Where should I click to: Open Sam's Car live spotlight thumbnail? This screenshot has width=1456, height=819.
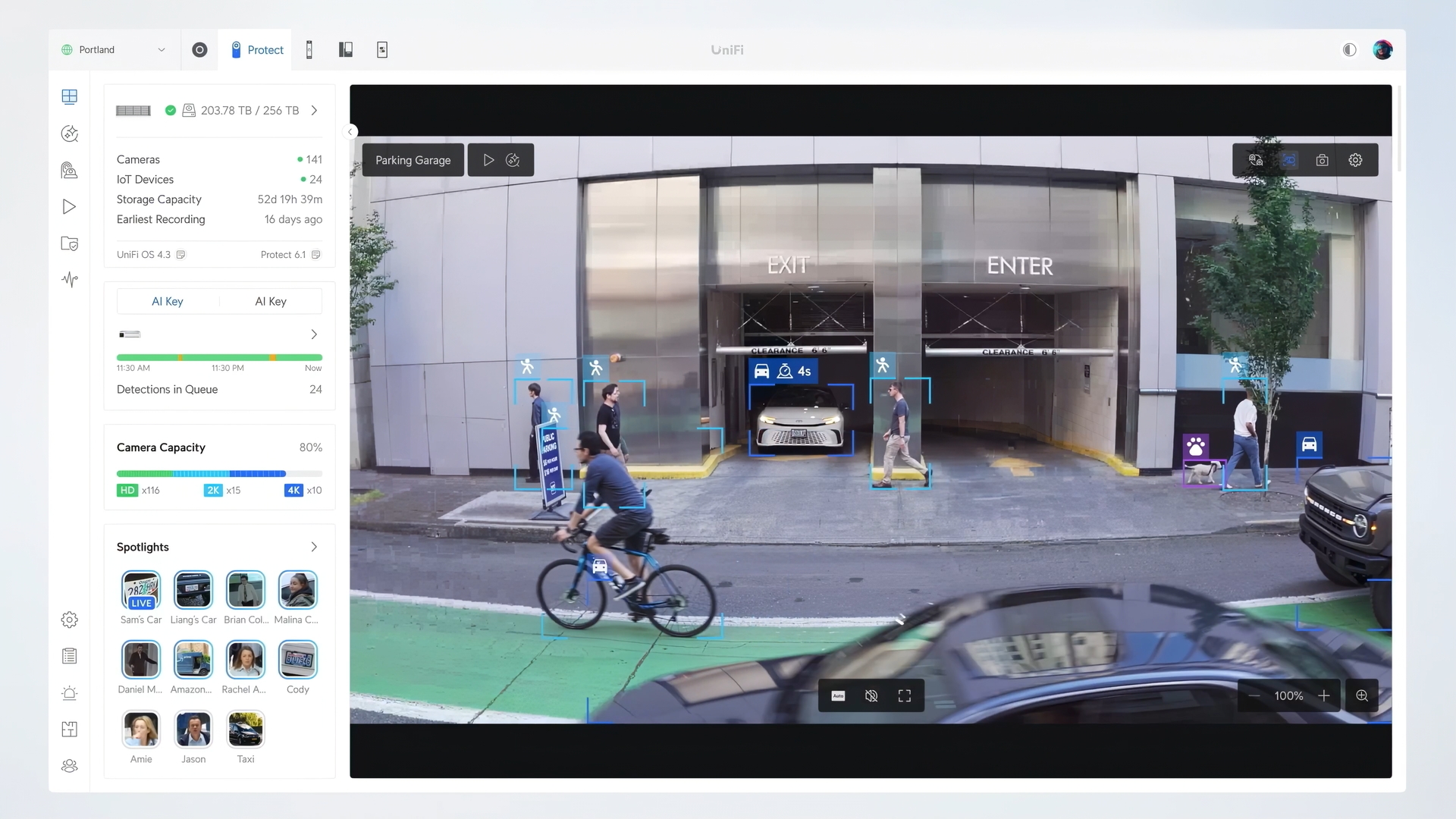141,590
